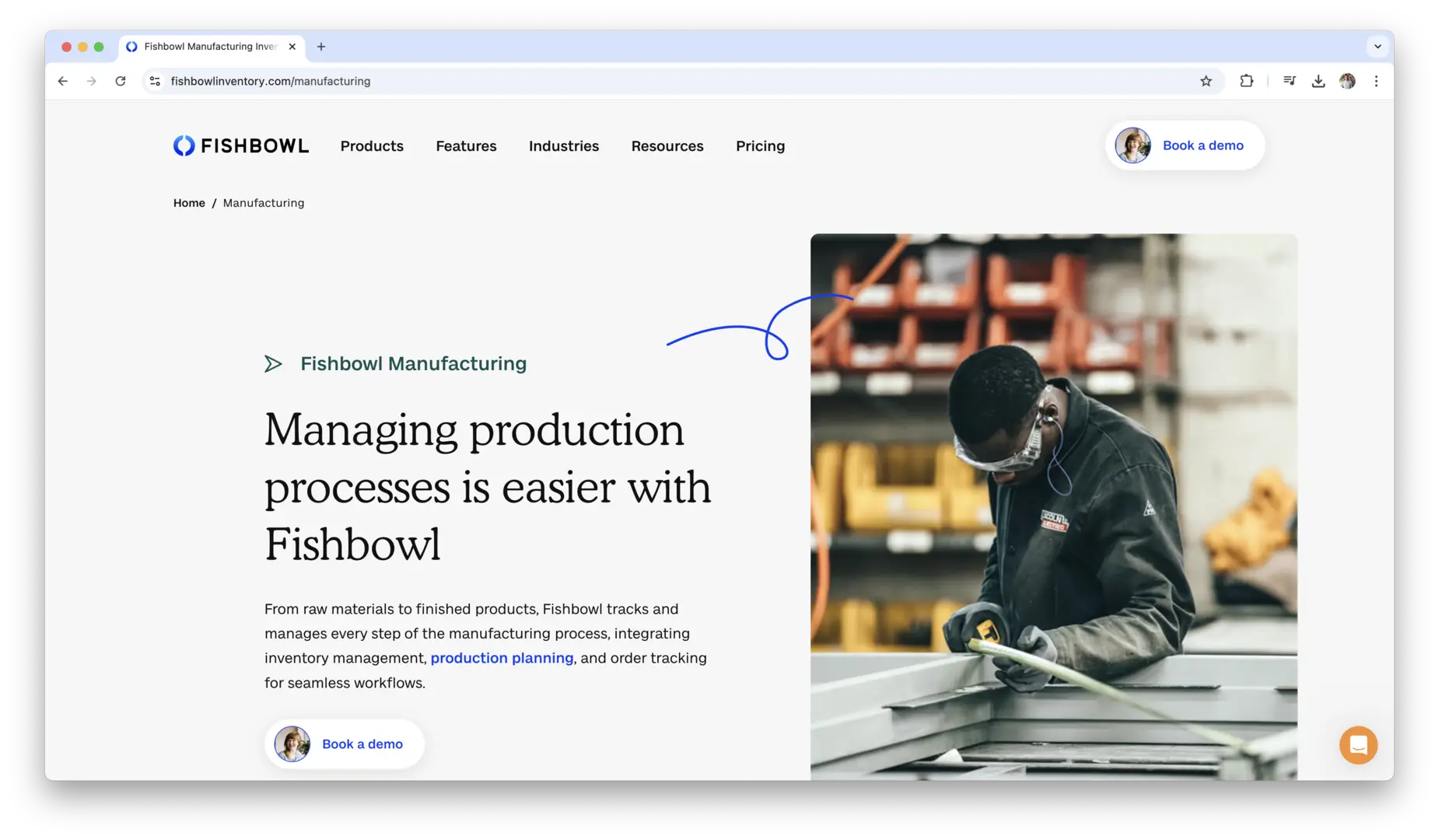Open the Chrome three-dot menu
The height and width of the screenshot is (840, 1439).
1376,81
